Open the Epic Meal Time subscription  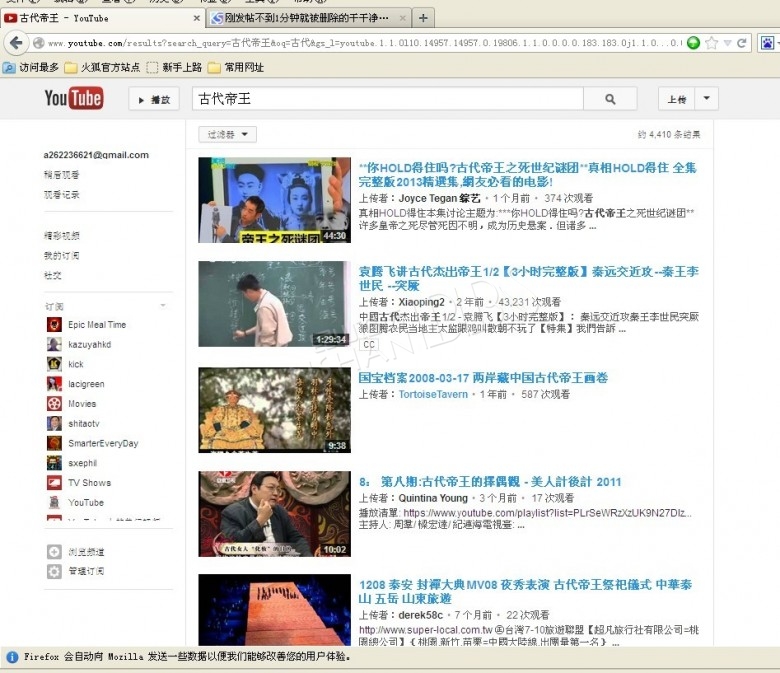(97, 325)
